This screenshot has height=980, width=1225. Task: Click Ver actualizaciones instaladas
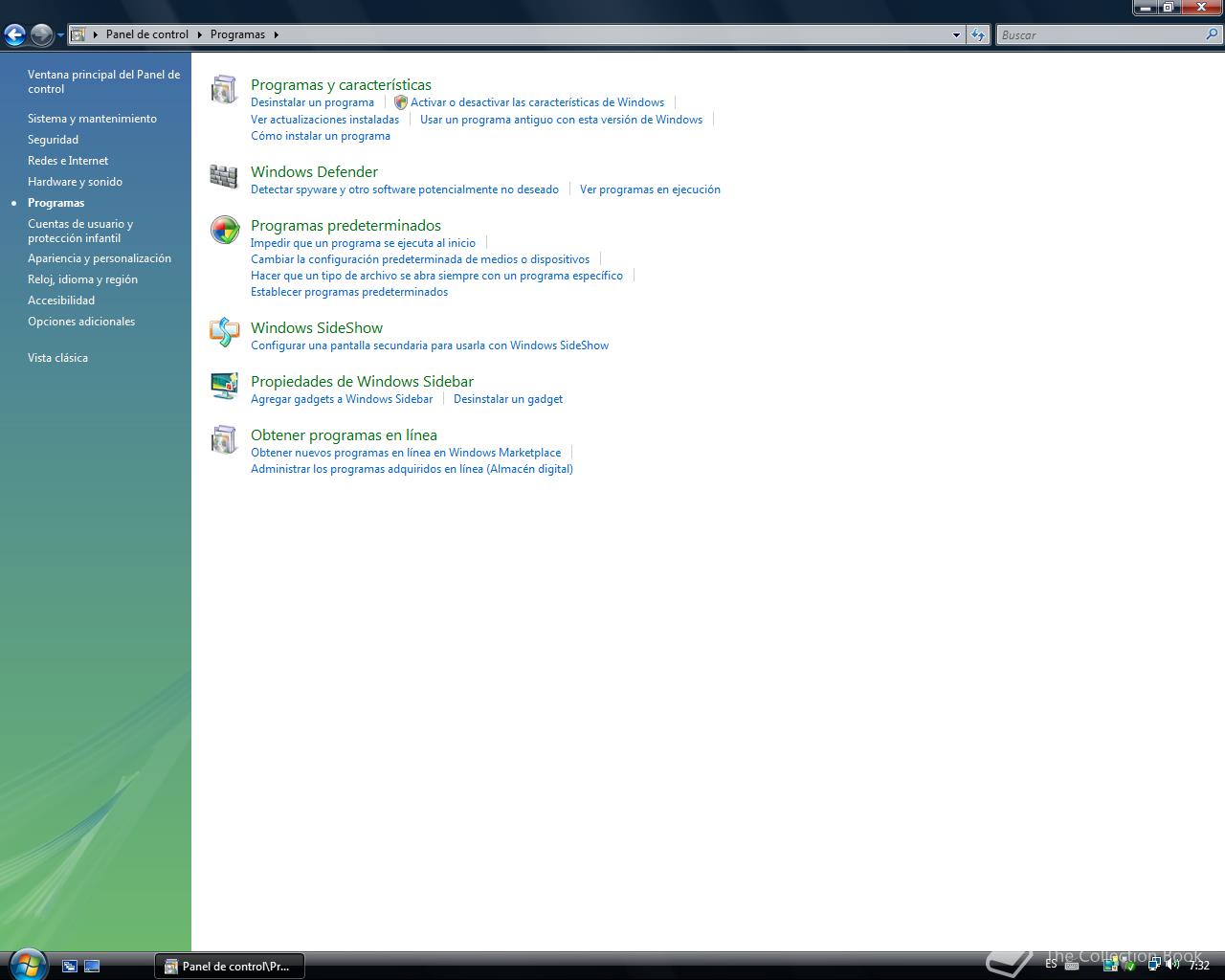tap(324, 120)
